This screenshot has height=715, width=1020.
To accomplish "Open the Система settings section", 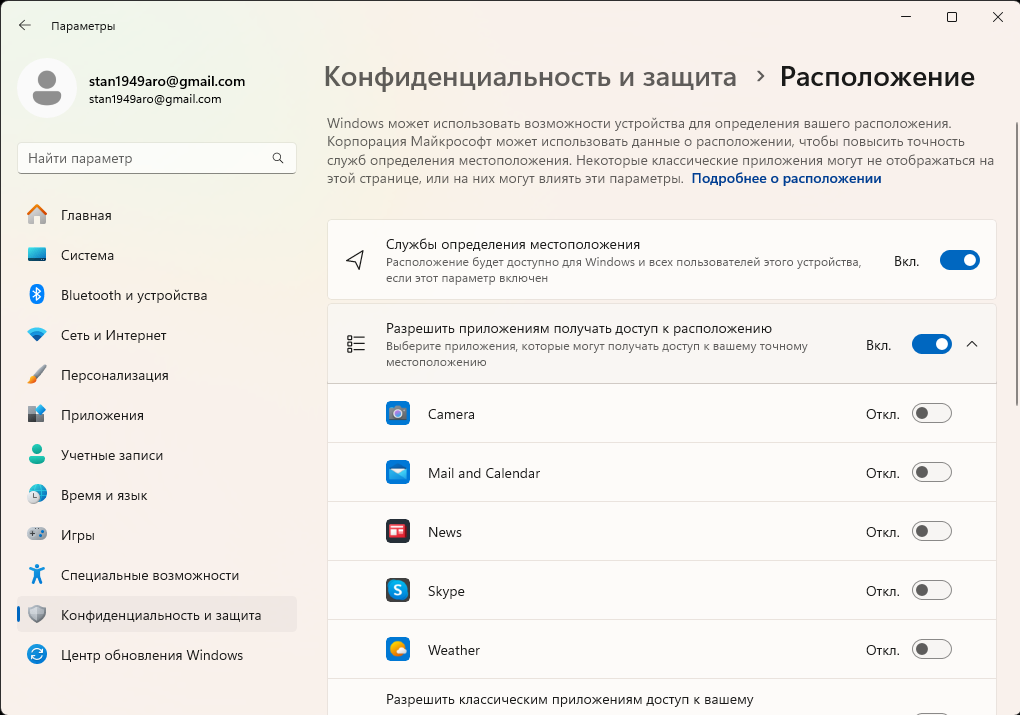I will tap(157, 255).
